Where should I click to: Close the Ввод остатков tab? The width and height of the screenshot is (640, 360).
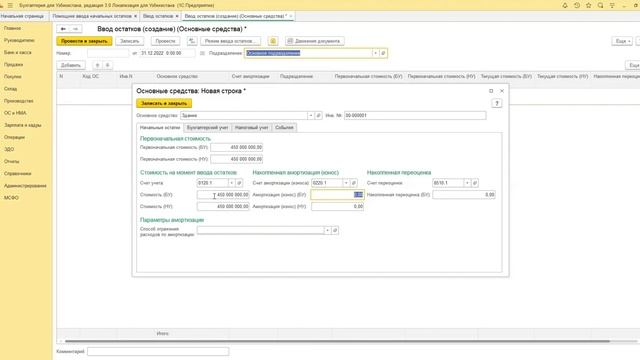point(177,16)
